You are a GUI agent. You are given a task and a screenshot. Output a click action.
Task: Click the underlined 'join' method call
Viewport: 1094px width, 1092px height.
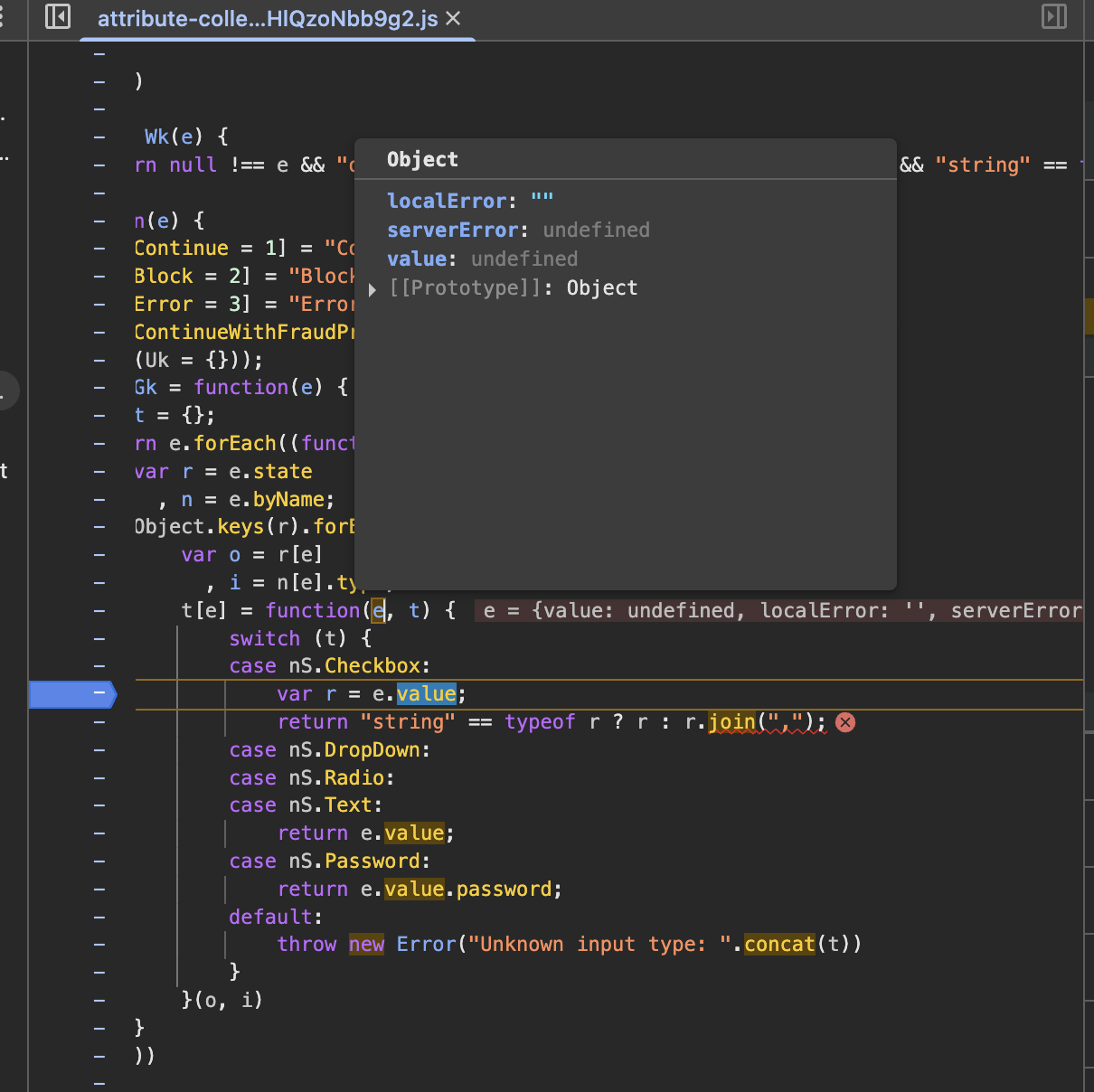(x=731, y=722)
